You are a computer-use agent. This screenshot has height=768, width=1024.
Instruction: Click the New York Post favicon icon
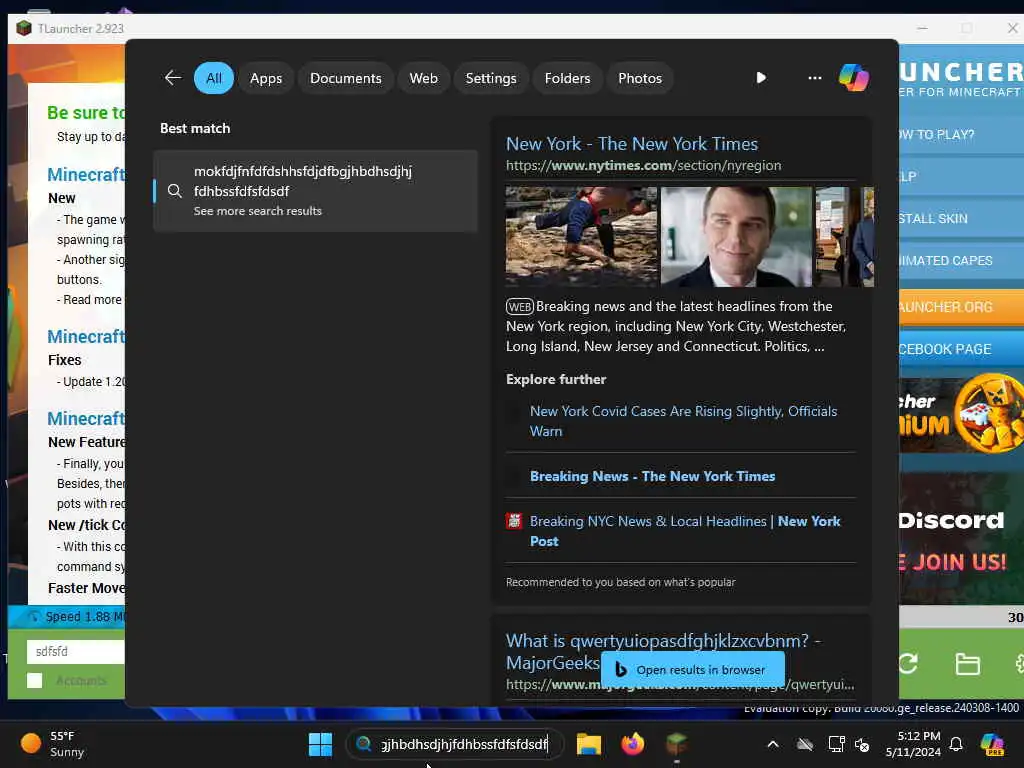click(x=514, y=521)
